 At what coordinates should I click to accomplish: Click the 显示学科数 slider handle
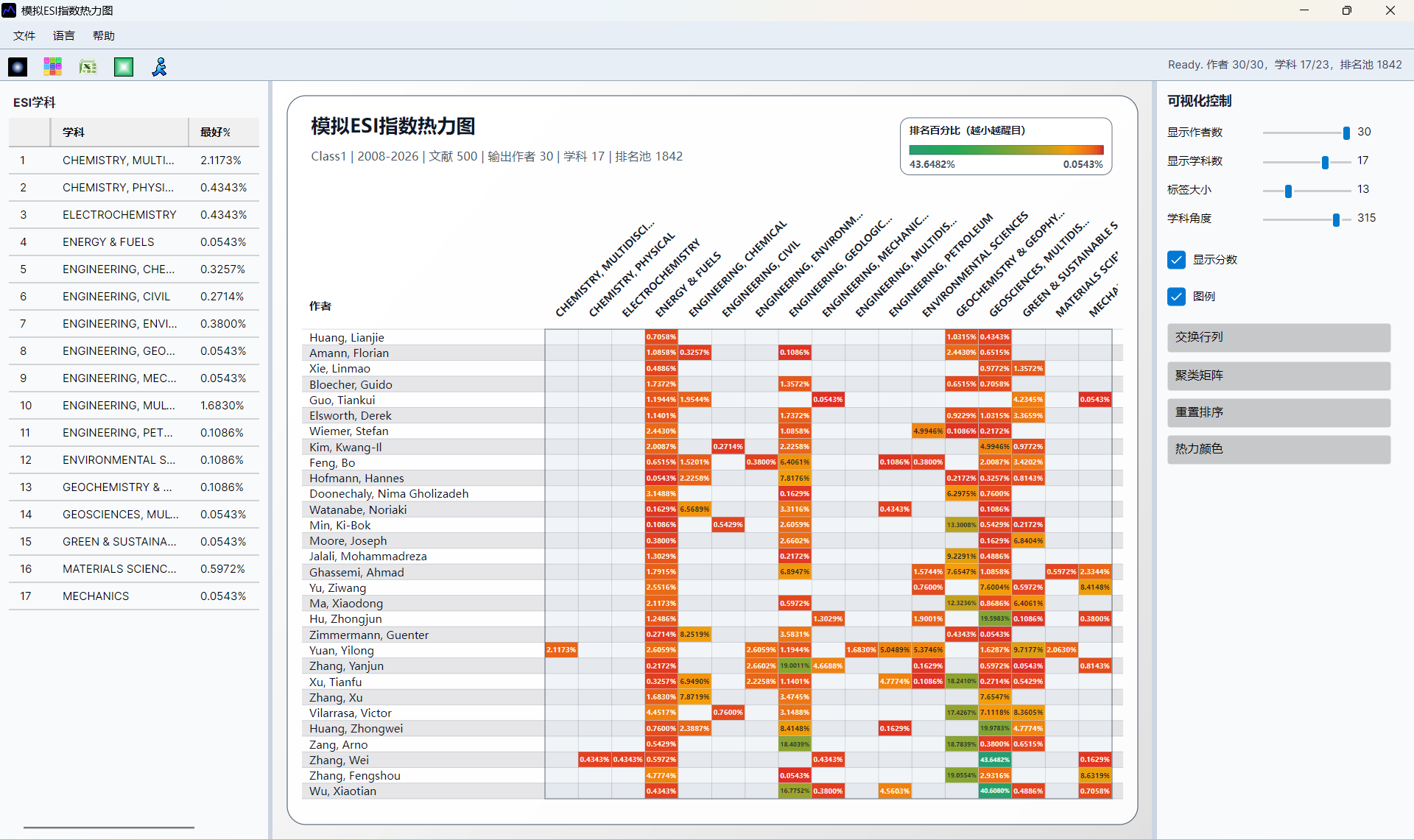coord(1325,162)
